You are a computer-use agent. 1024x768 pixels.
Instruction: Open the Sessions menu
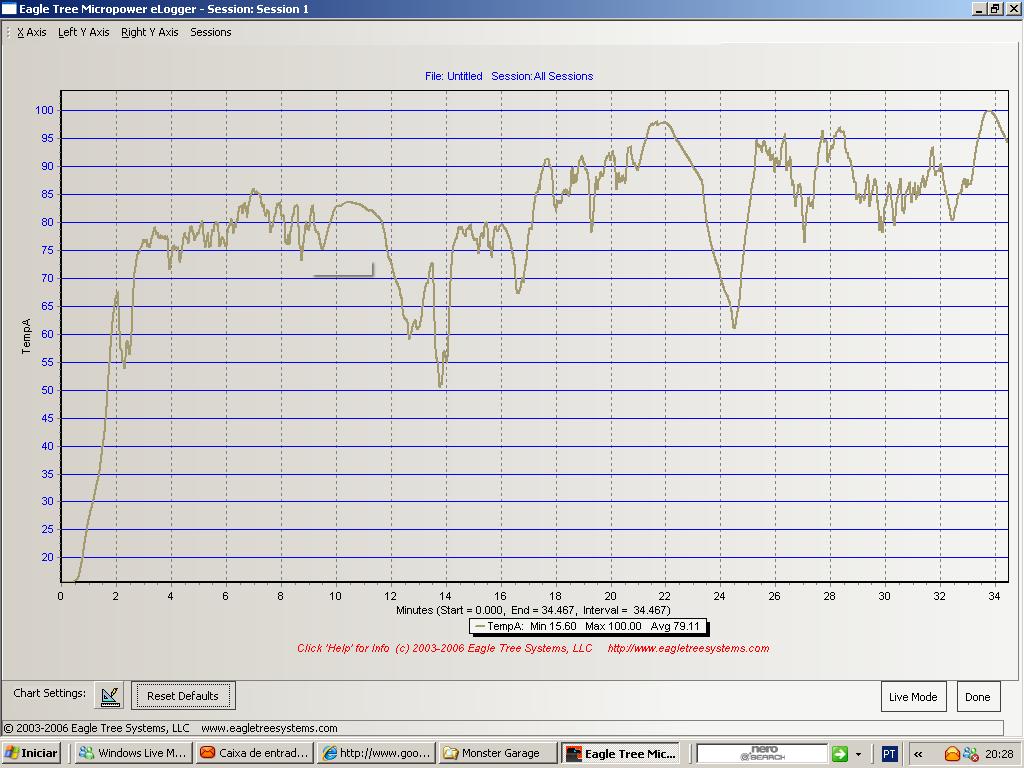(211, 32)
